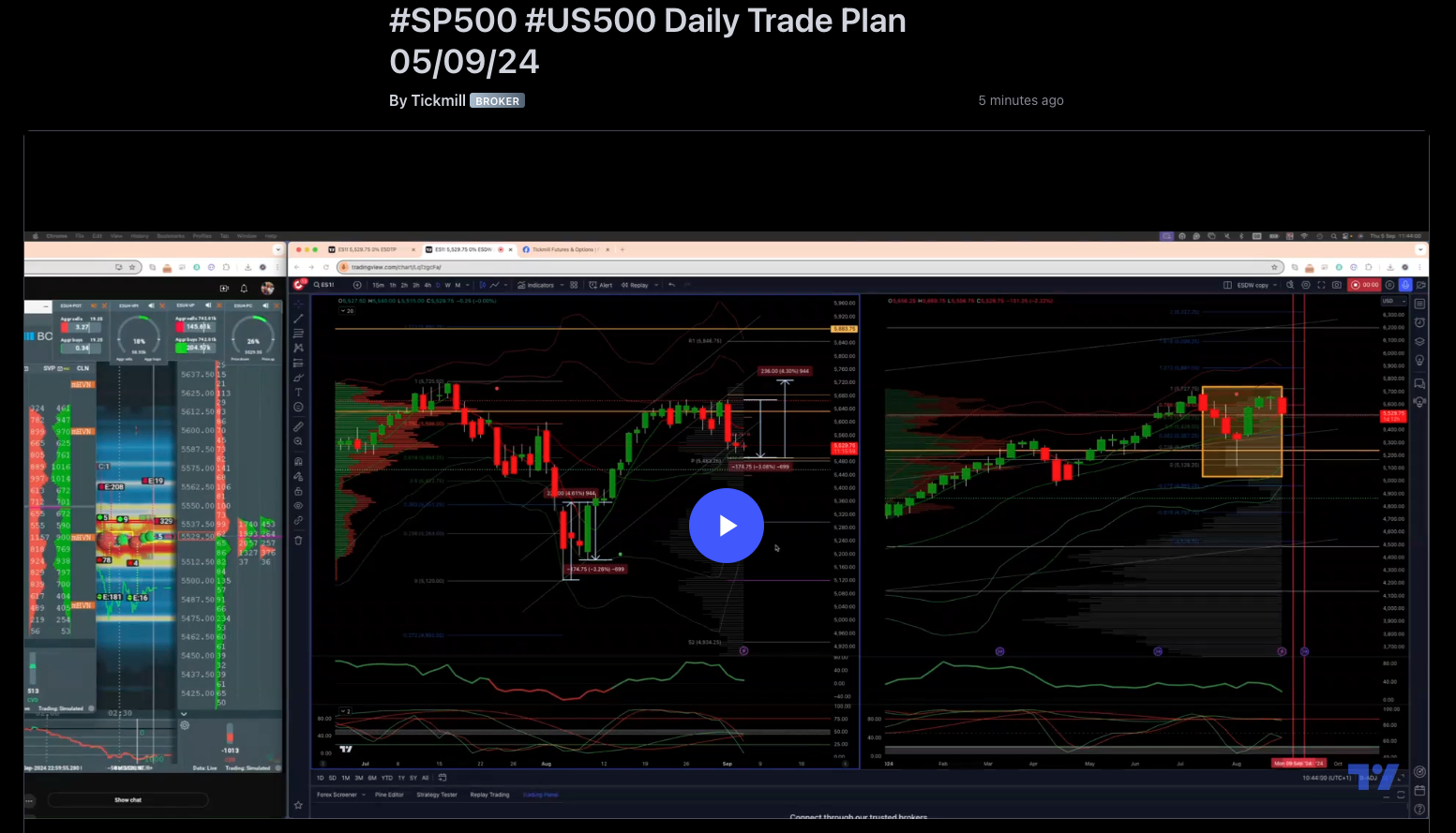Screen dimensions: 1456x833
Task: Toggle the blue microphone button
Action: [1405, 285]
